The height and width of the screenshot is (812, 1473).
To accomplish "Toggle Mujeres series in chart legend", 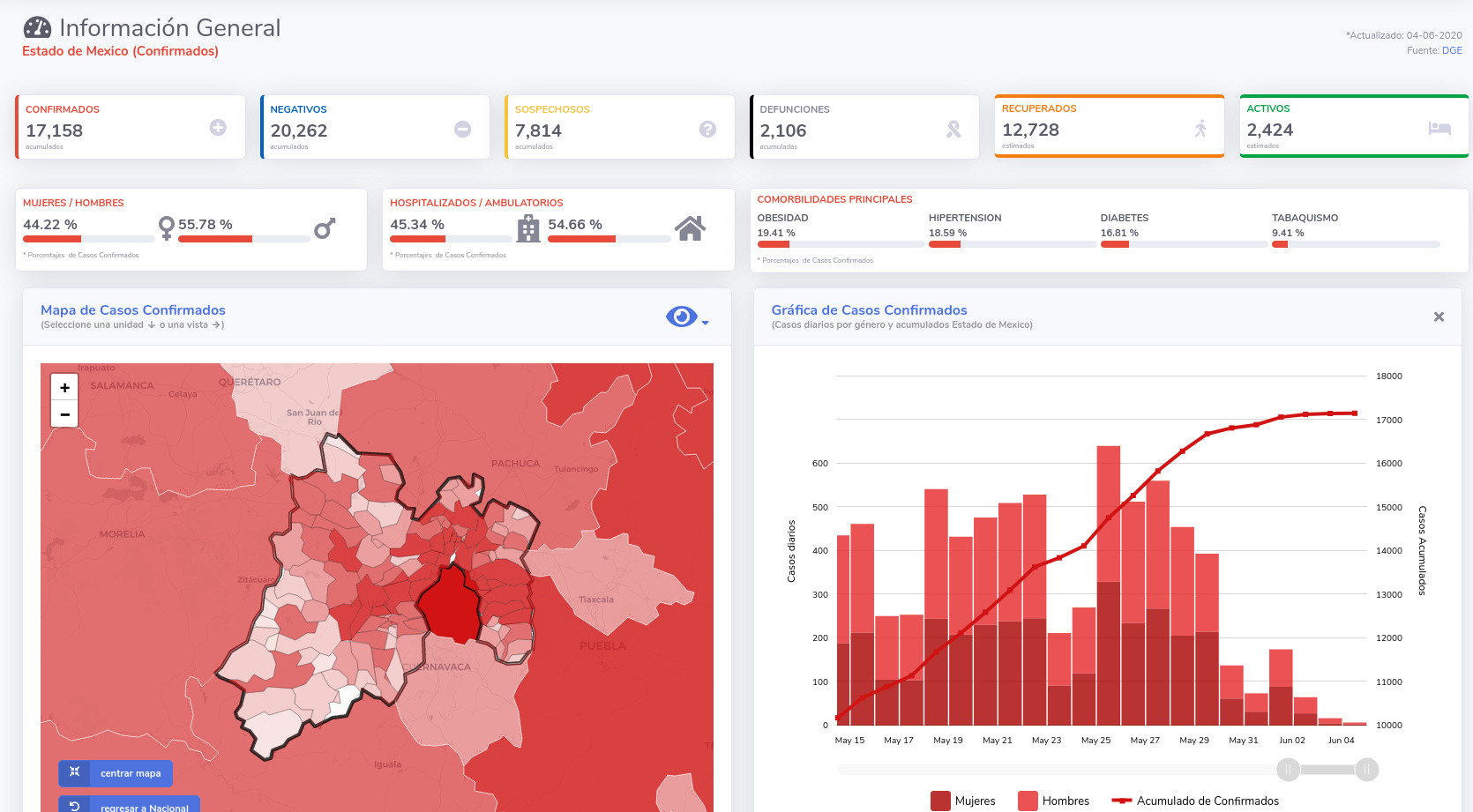I will point(962,801).
